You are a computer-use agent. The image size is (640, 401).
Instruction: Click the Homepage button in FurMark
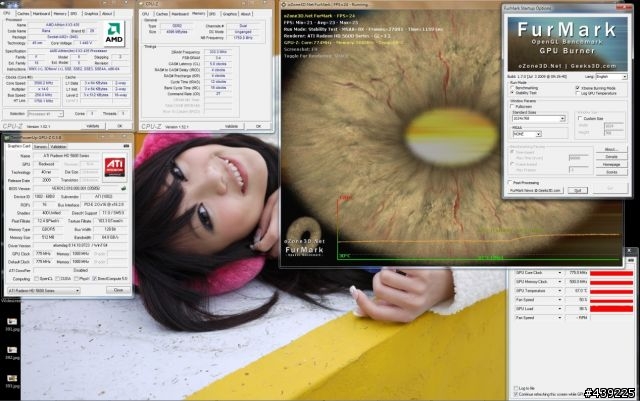[611, 164]
